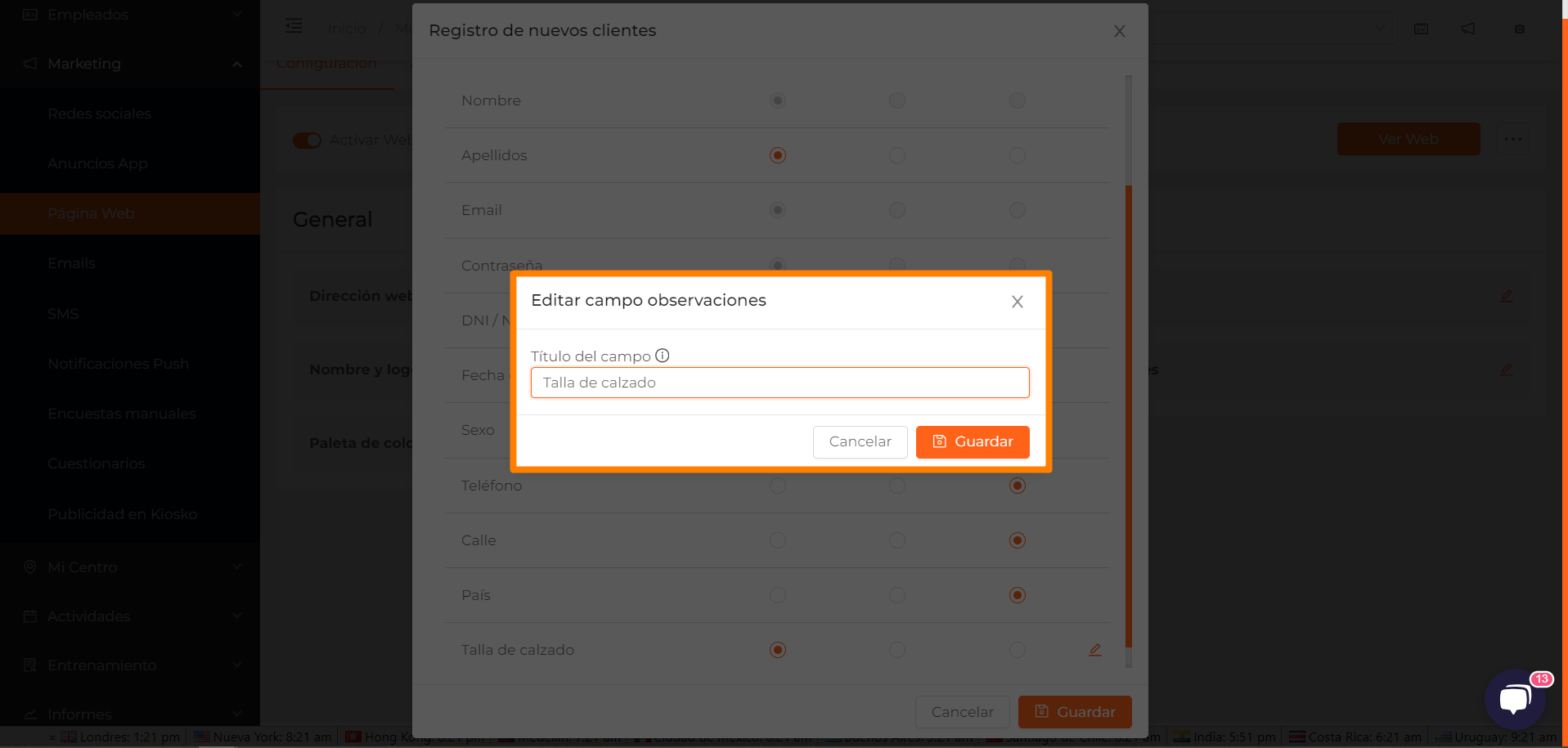The image size is (1568, 748).
Task: Click the info icon beside Título del campo
Action: click(663, 356)
